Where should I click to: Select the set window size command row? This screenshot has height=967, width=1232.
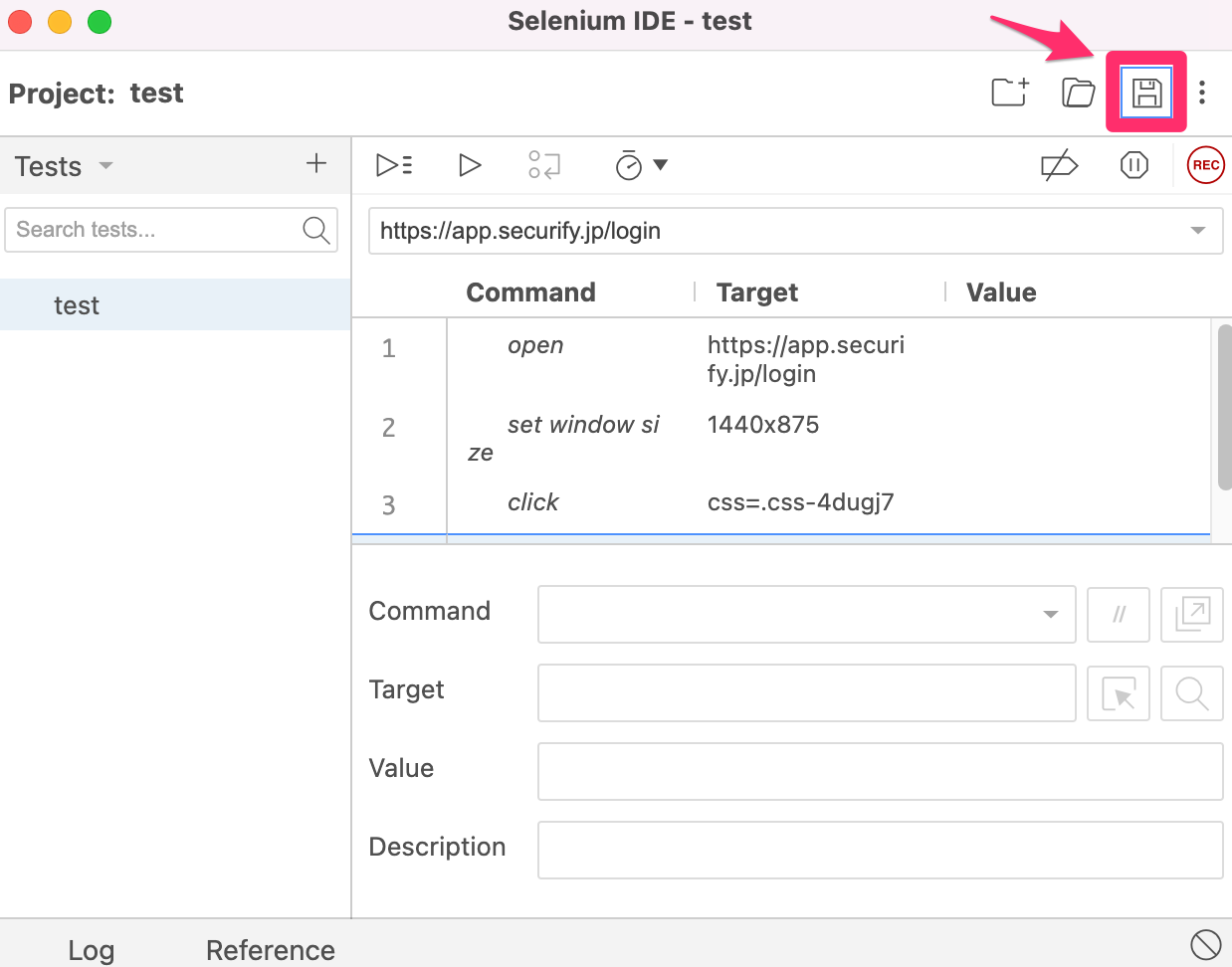tap(781, 438)
